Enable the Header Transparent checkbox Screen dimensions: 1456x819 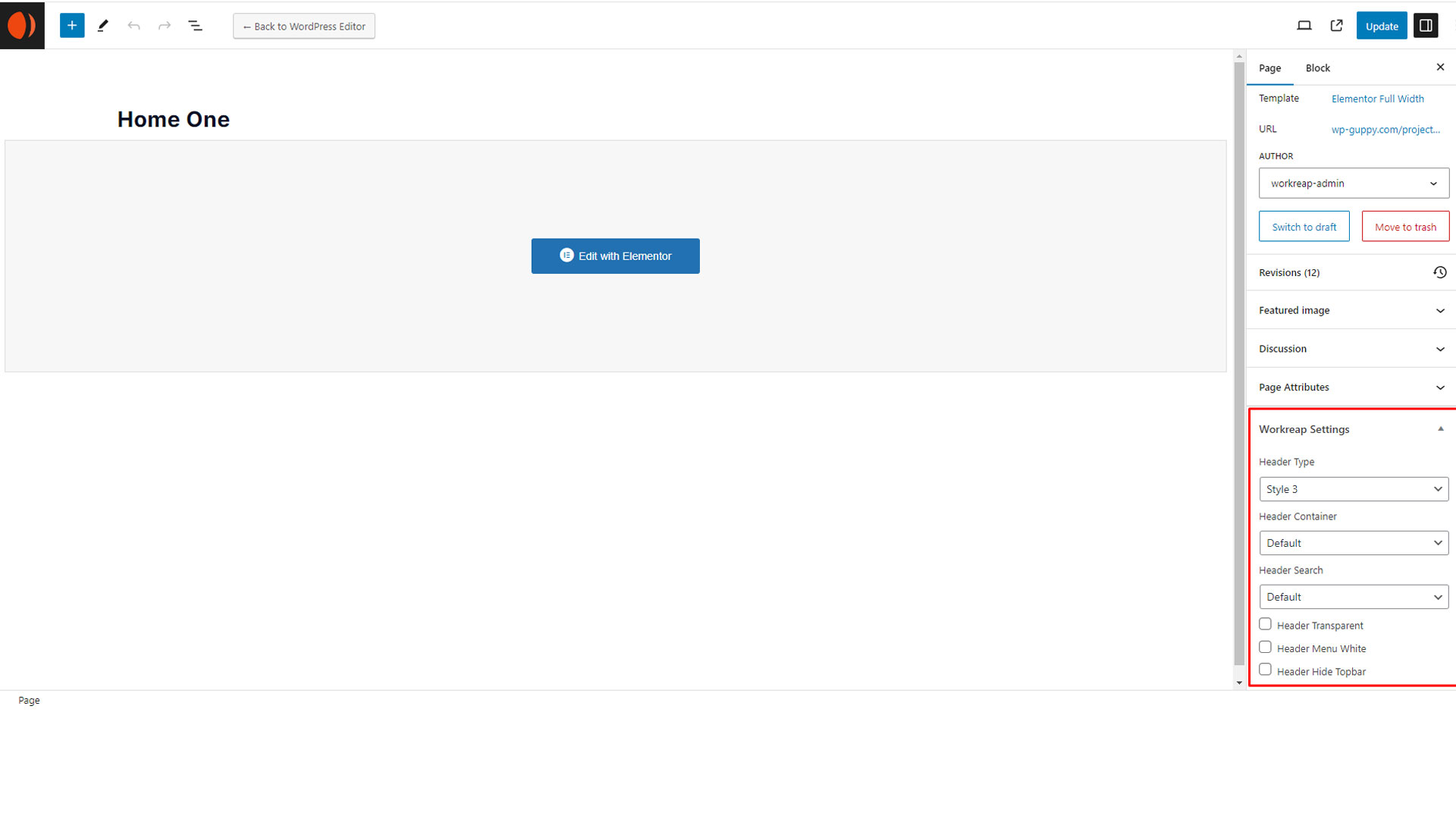[1265, 624]
